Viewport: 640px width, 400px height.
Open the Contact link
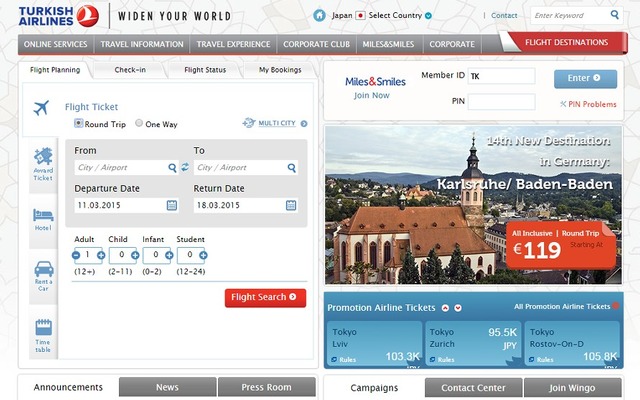[504, 16]
